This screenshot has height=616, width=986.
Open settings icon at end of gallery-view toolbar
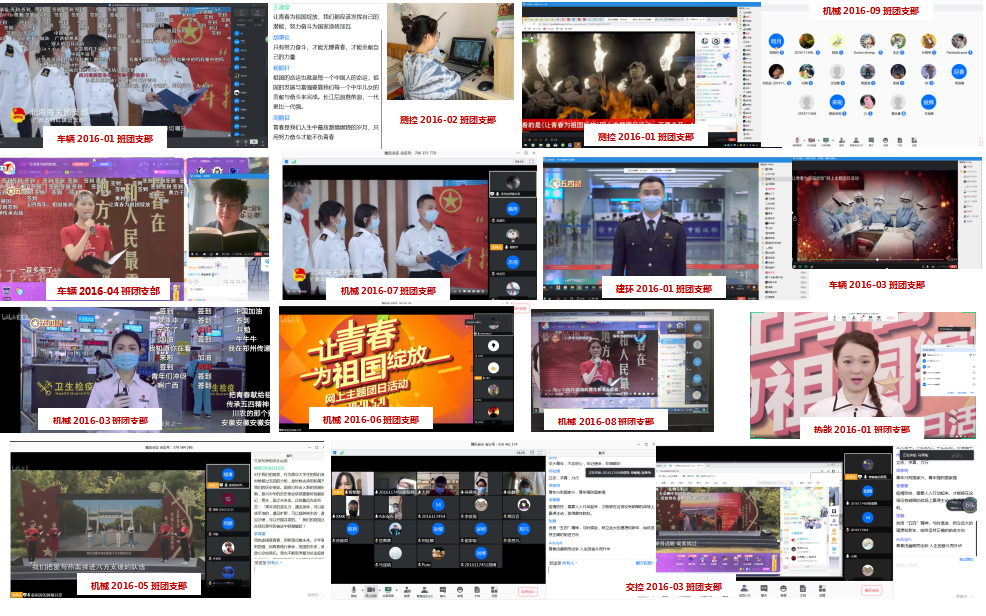(x=494, y=590)
